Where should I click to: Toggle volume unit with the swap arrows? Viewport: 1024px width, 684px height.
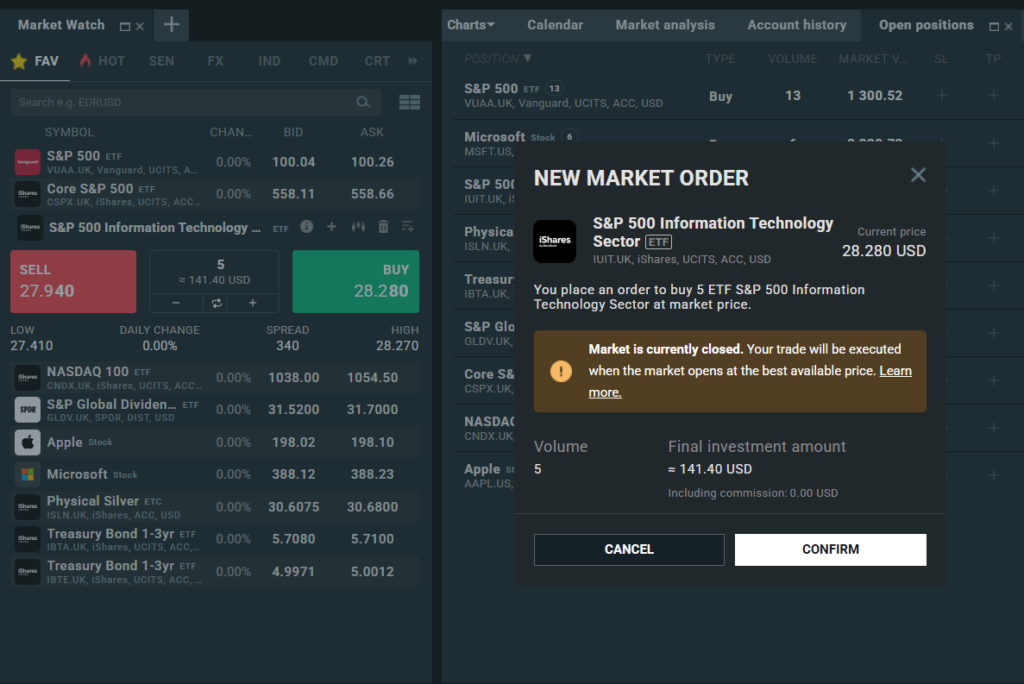click(214, 303)
